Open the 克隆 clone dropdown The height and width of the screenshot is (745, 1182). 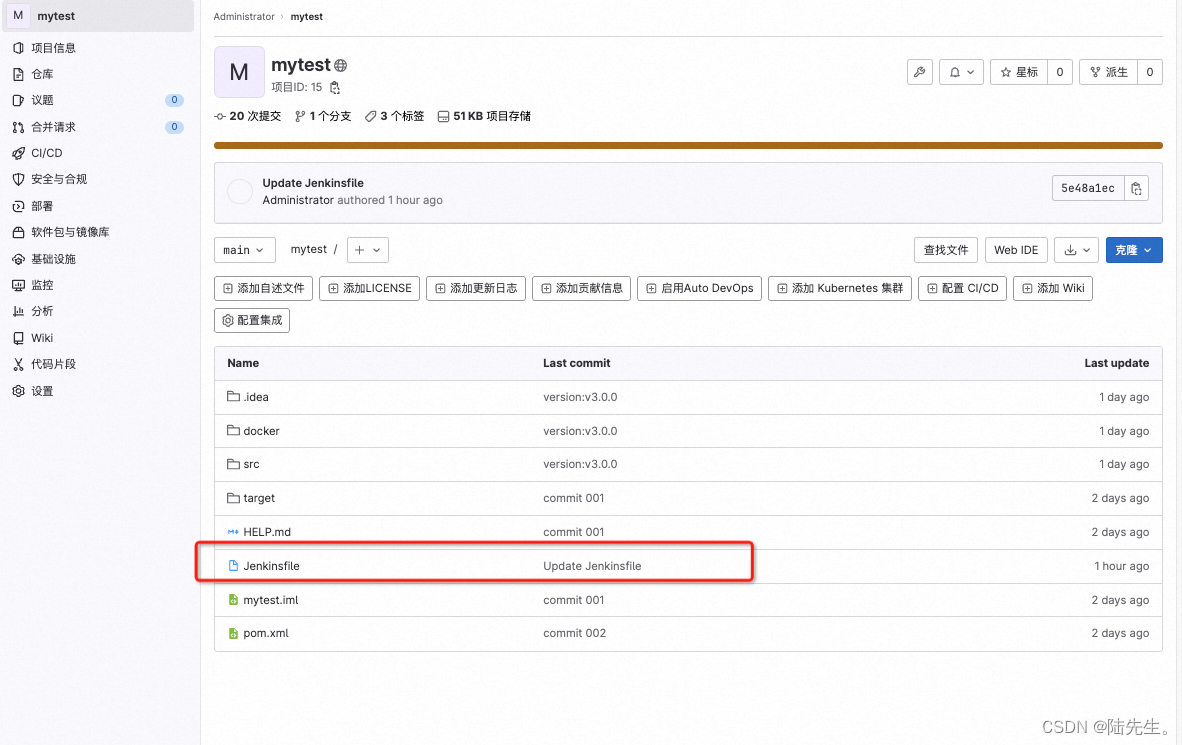click(1134, 250)
